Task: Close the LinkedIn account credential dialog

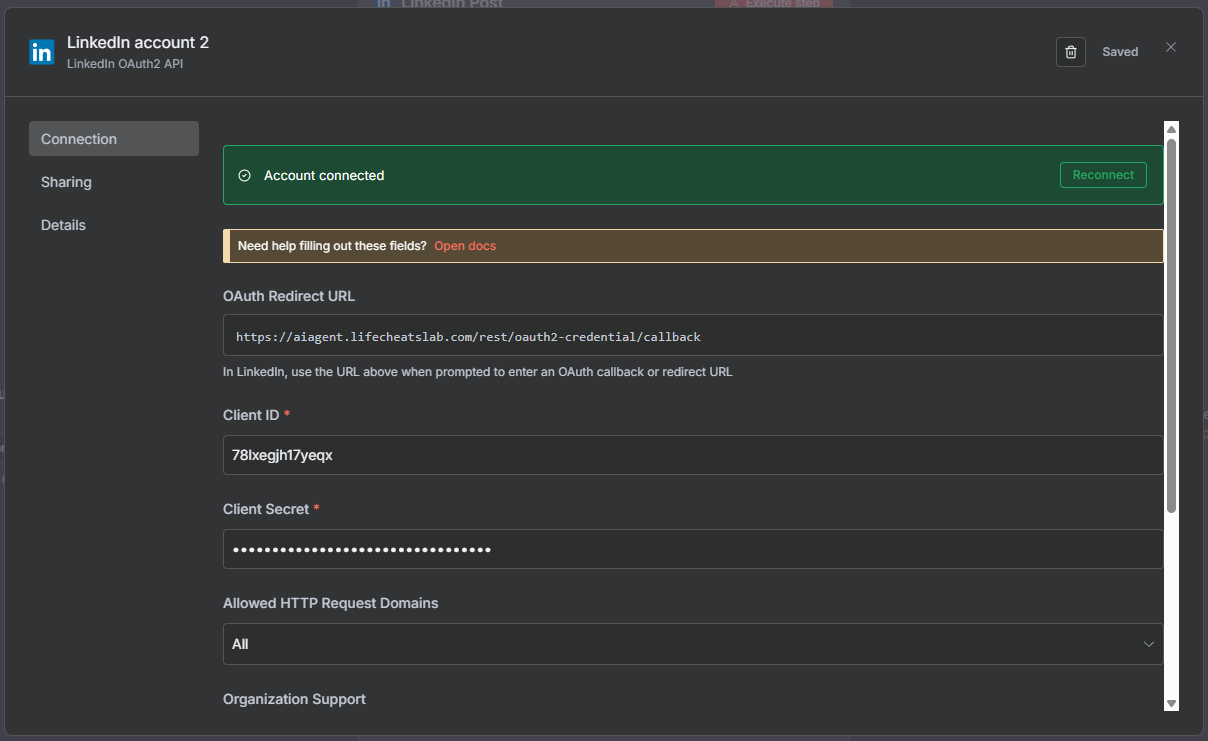Action: (1171, 48)
